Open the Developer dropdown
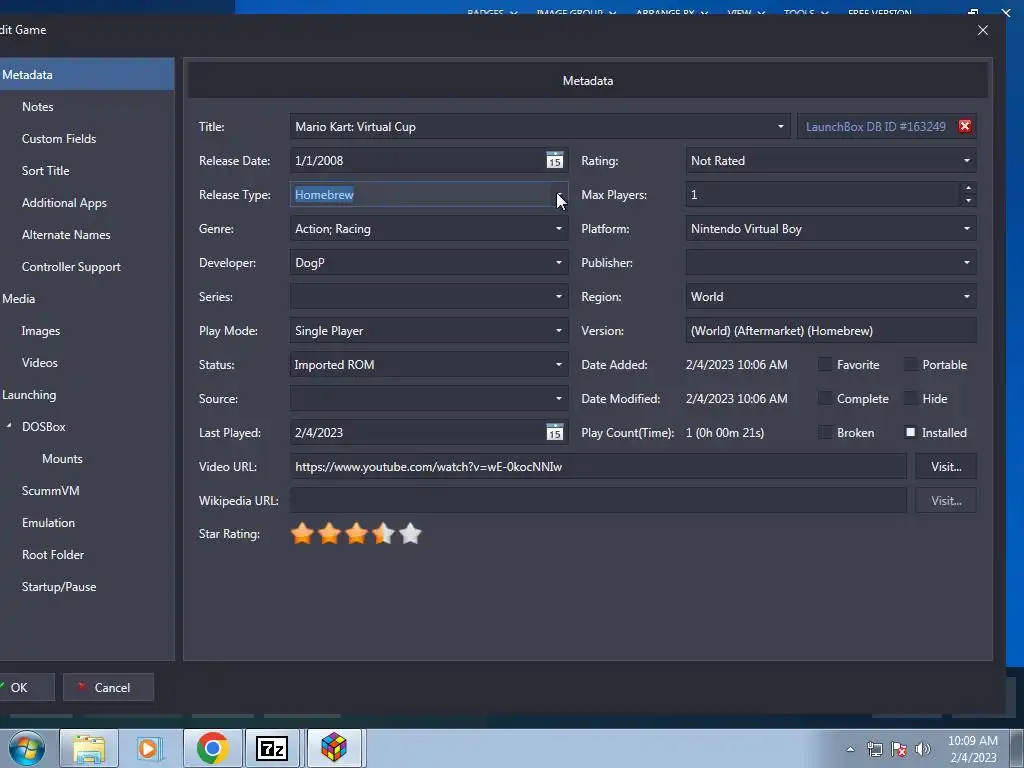 559,263
